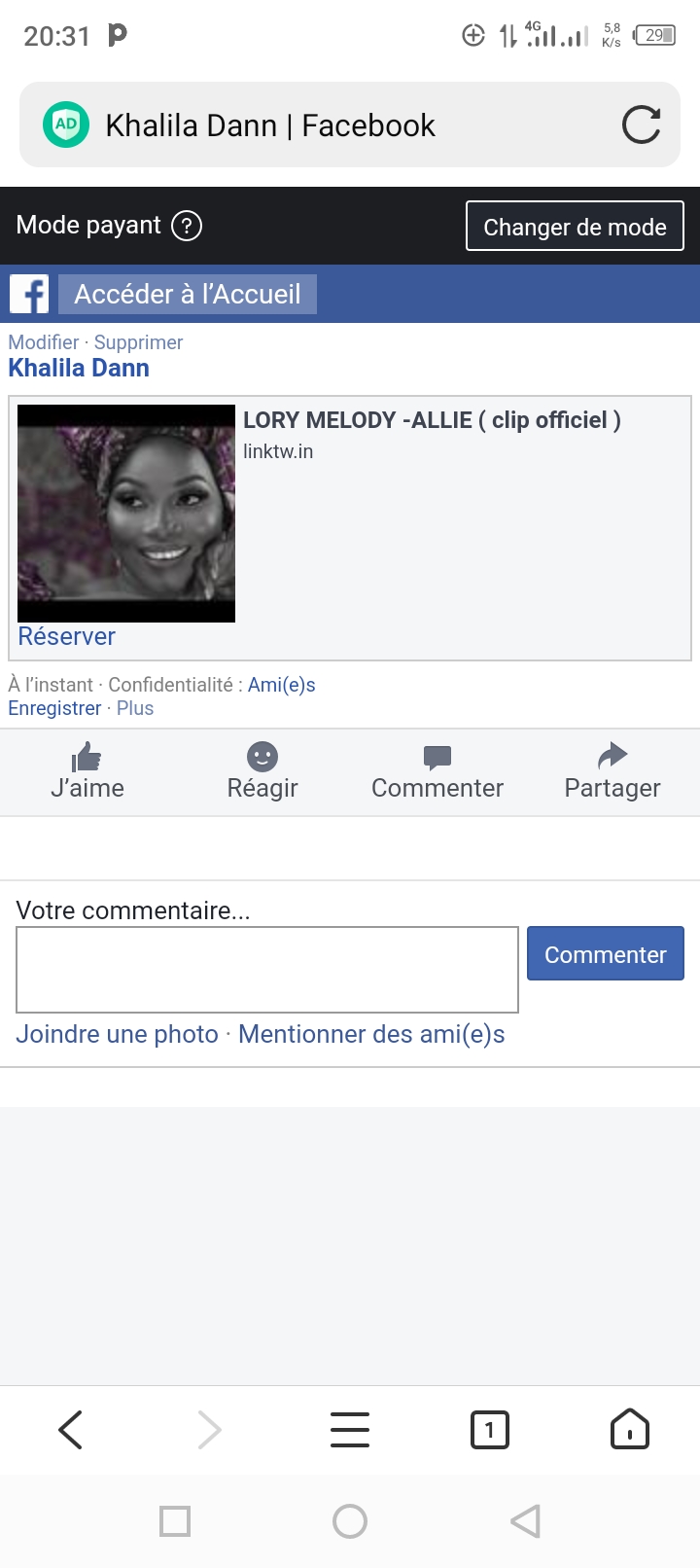Go back with browser back arrow
Image resolution: width=700 pixels, height=1568 pixels.
[70, 1430]
